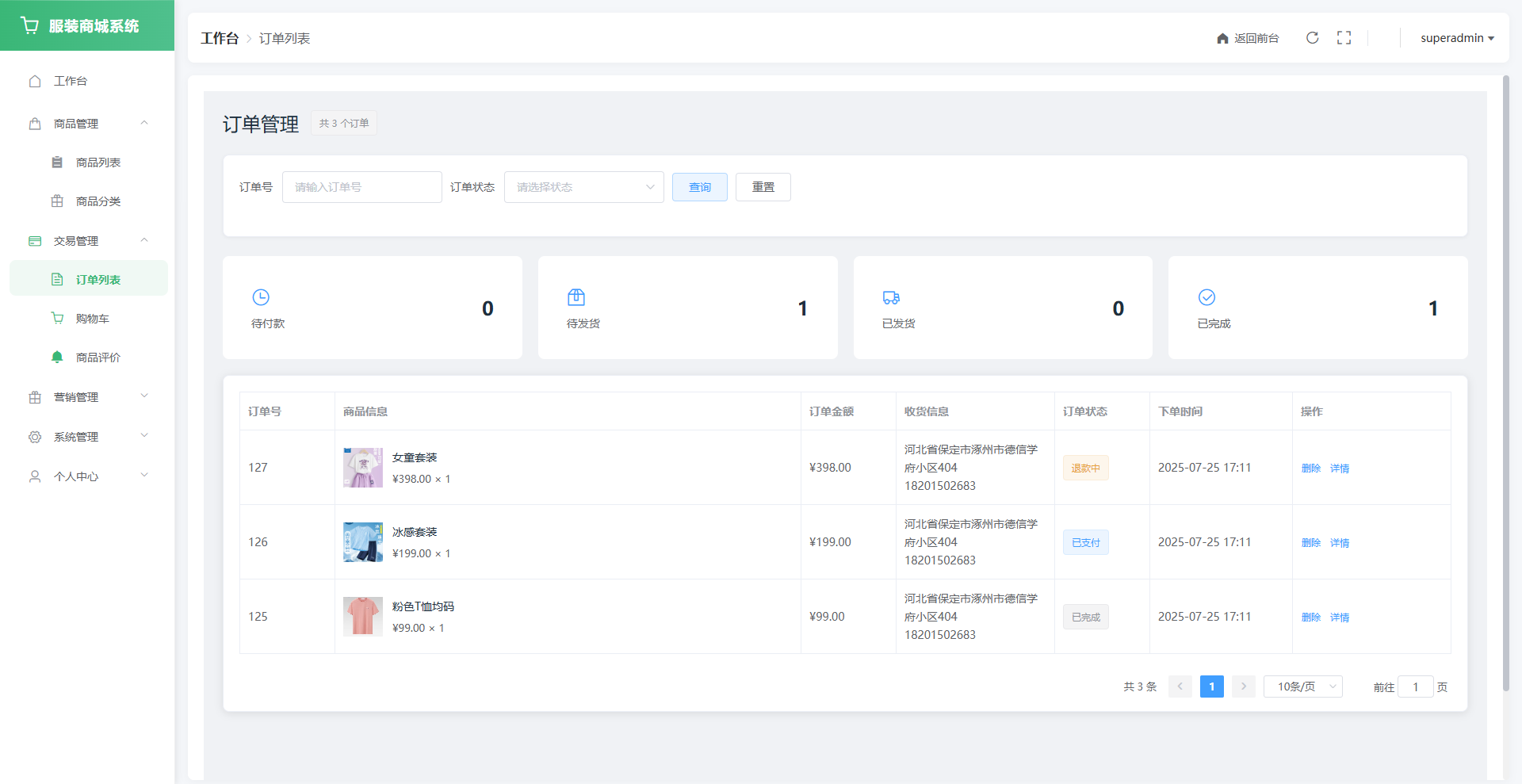Open the 10条/页 page size dropdown
This screenshot has height=784, width=1522.
(1302, 686)
